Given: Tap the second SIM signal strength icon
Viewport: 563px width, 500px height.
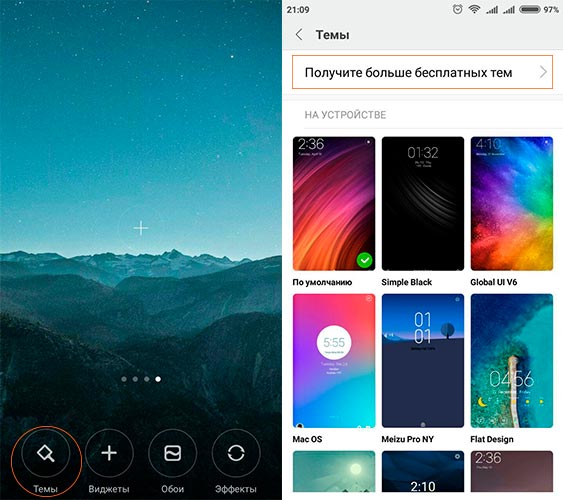Looking at the screenshot, I should (508, 10).
